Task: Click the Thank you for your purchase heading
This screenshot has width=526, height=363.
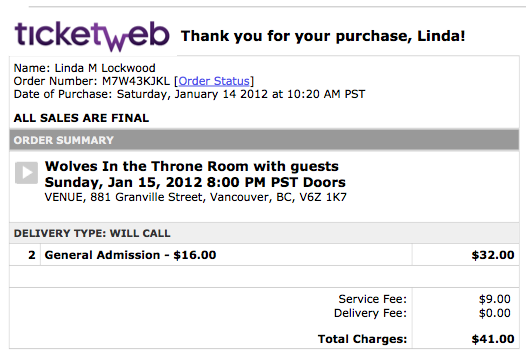Action: (x=323, y=36)
